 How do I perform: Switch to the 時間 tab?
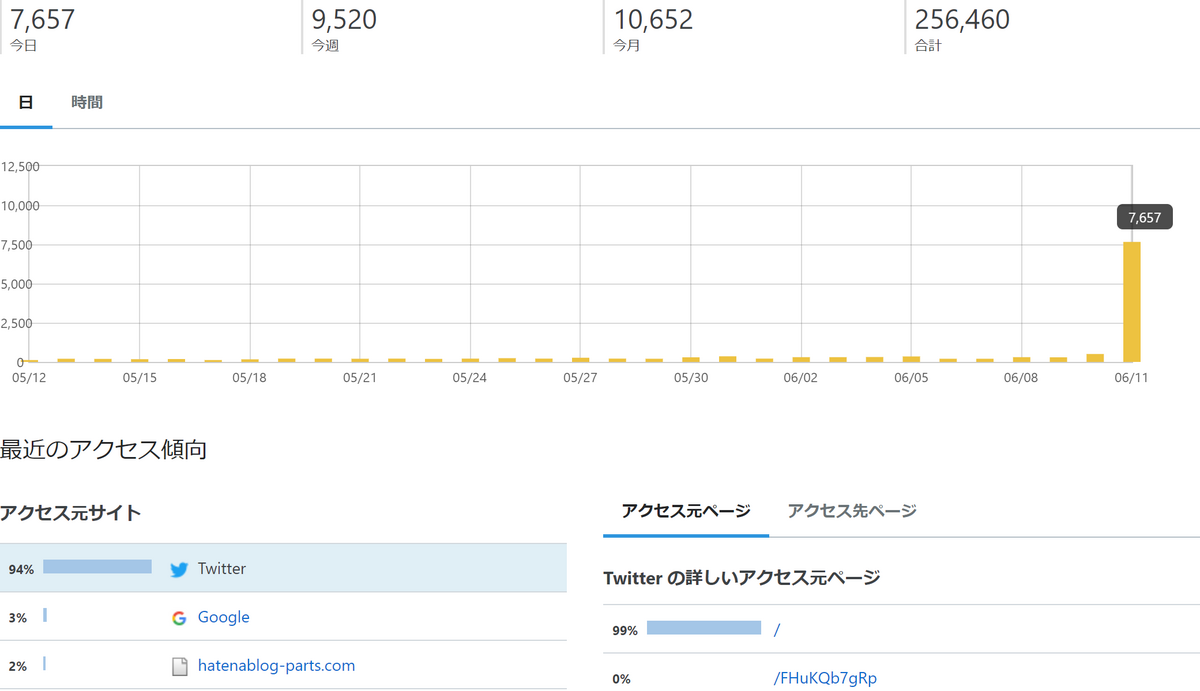point(87,102)
